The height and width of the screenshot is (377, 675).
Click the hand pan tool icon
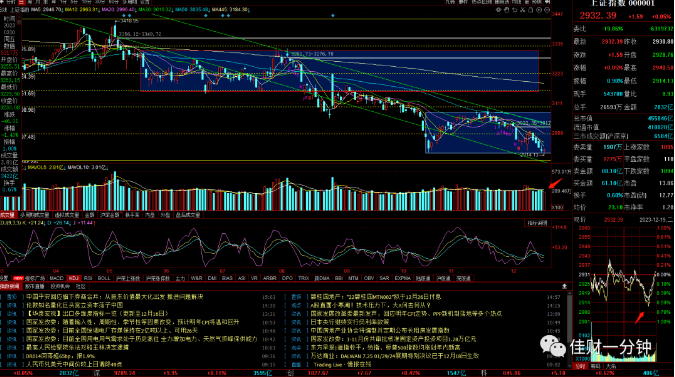tap(507, 9)
